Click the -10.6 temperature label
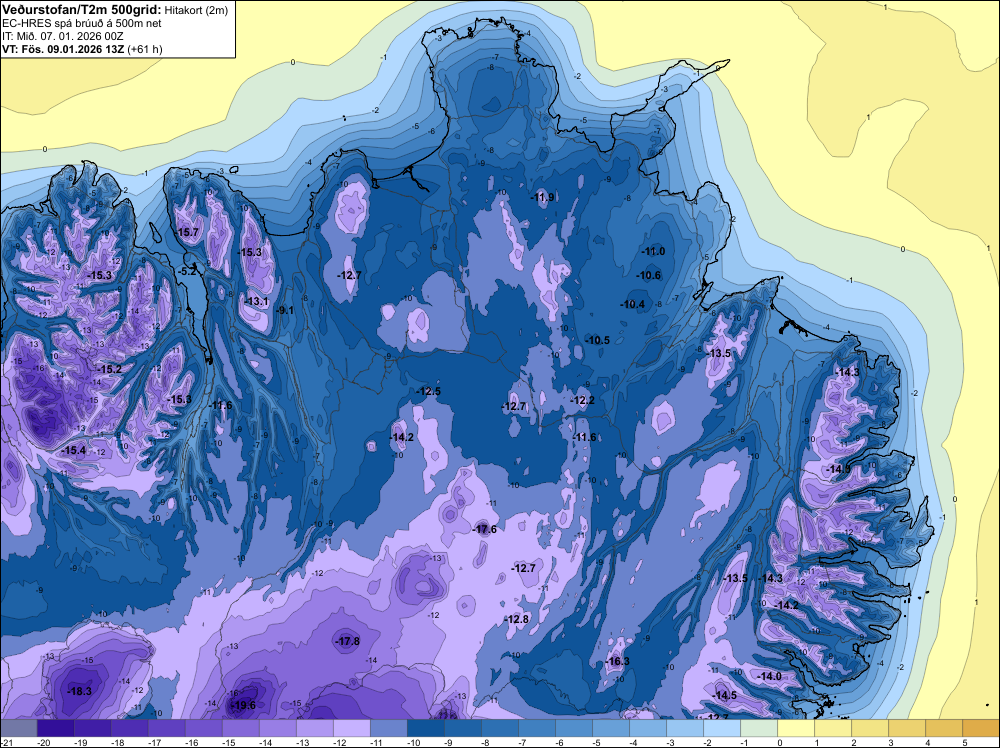The height and width of the screenshot is (748, 1000). pyautogui.click(x=649, y=275)
